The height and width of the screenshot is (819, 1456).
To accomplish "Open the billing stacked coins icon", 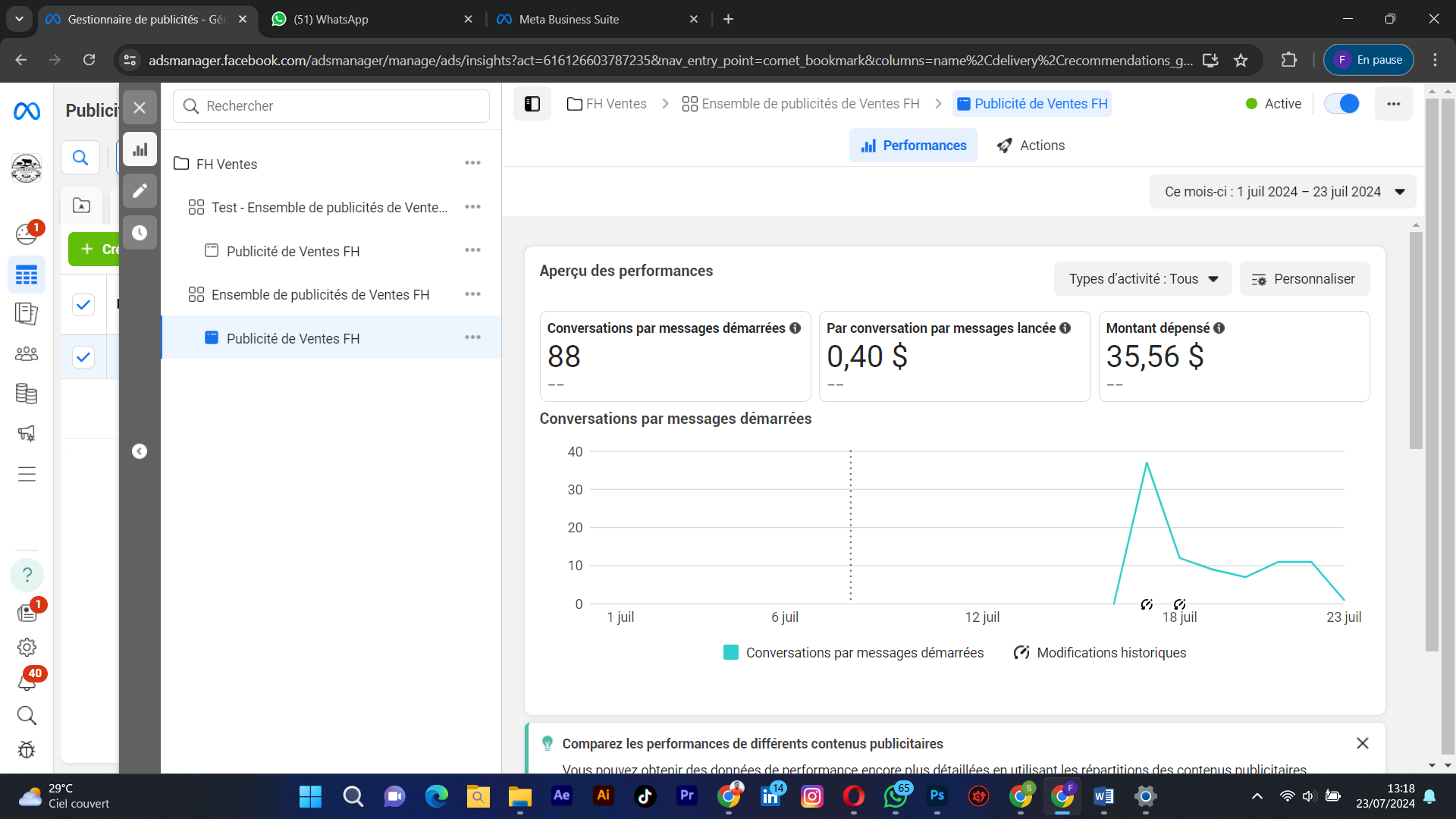I will click(27, 393).
